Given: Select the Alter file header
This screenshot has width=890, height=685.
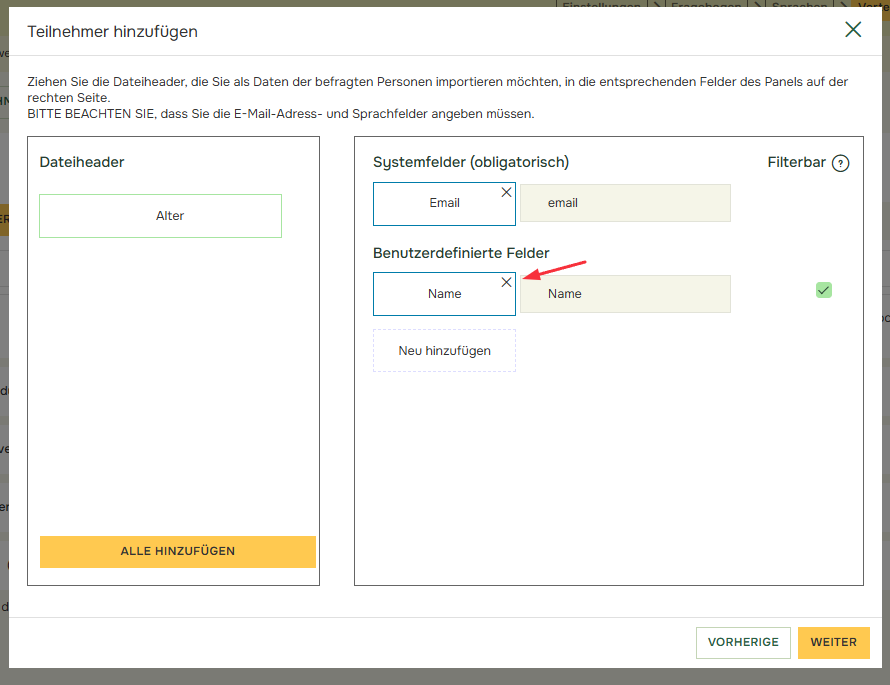Looking at the screenshot, I should (x=161, y=216).
